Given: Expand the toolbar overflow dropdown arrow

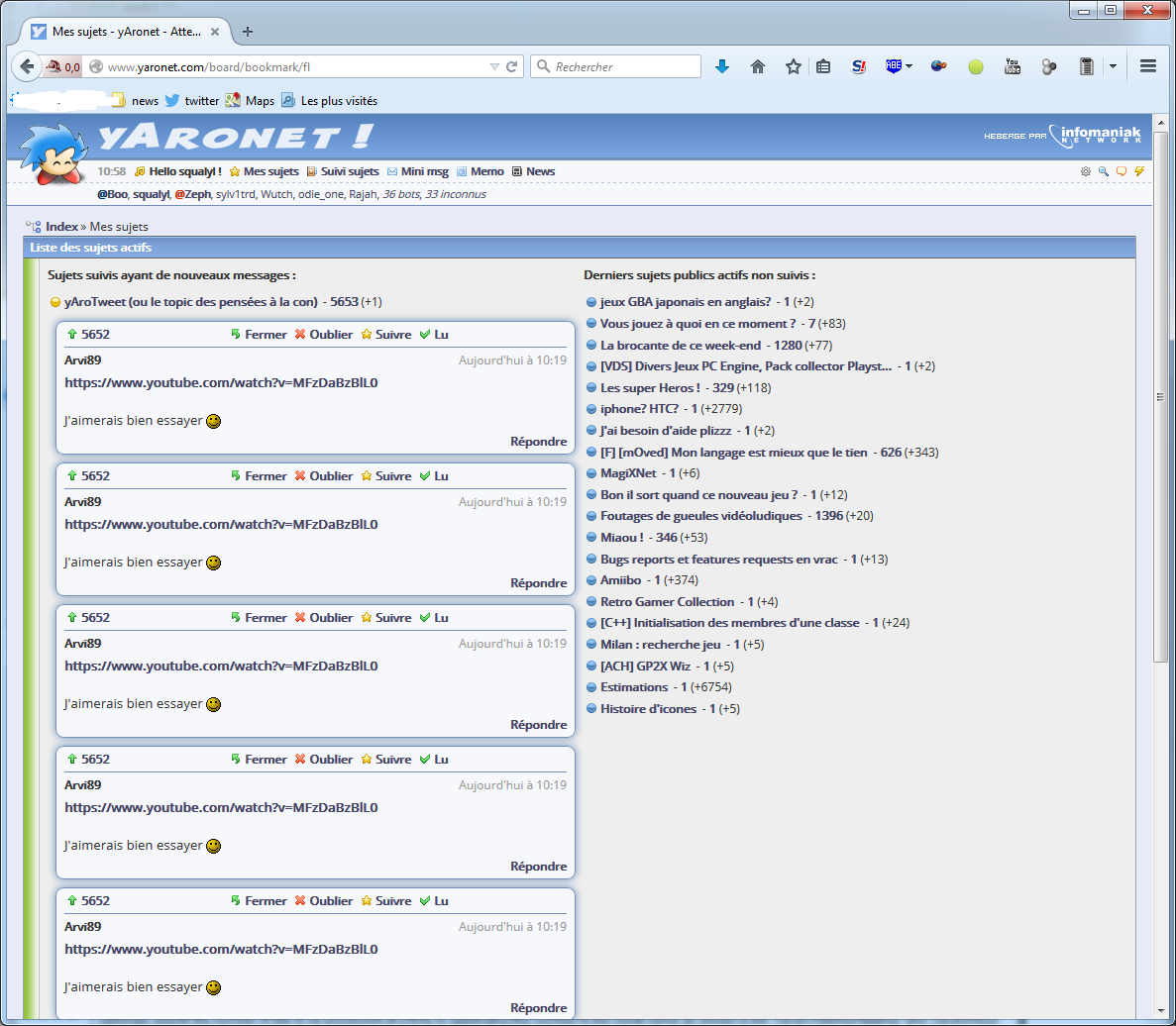Looking at the screenshot, I should click(x=1113, y=66).
